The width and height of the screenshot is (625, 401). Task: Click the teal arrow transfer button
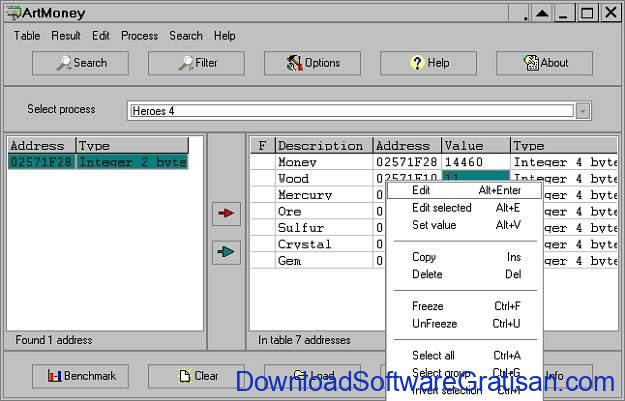click(226, 252)
